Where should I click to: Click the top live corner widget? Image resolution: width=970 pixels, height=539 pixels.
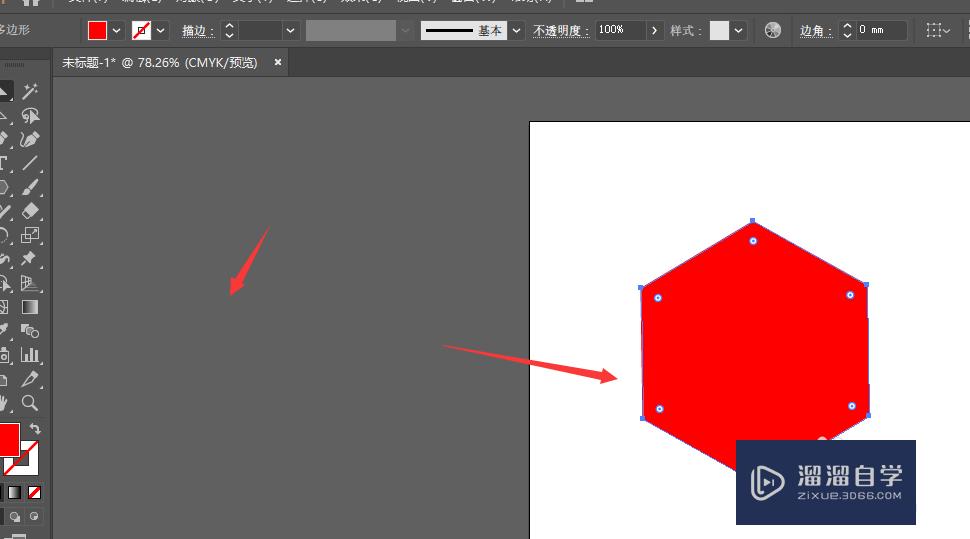[x=753, y=241]
